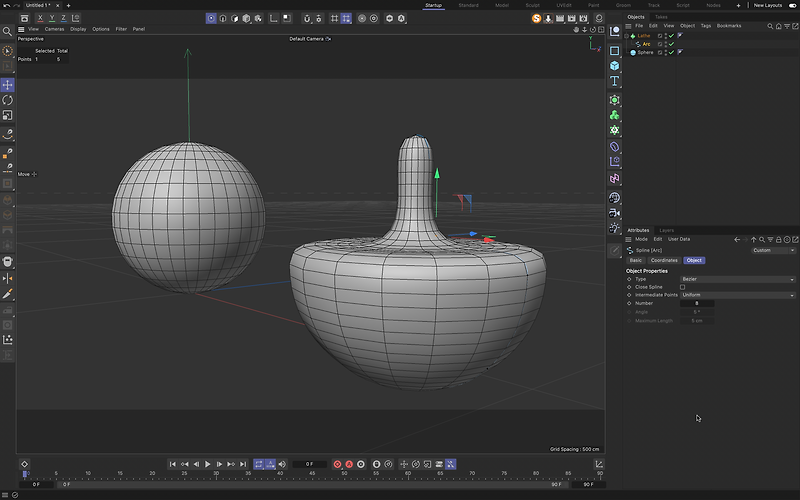
Task: Toggle Y axis lock
Action: pos(52,18)
